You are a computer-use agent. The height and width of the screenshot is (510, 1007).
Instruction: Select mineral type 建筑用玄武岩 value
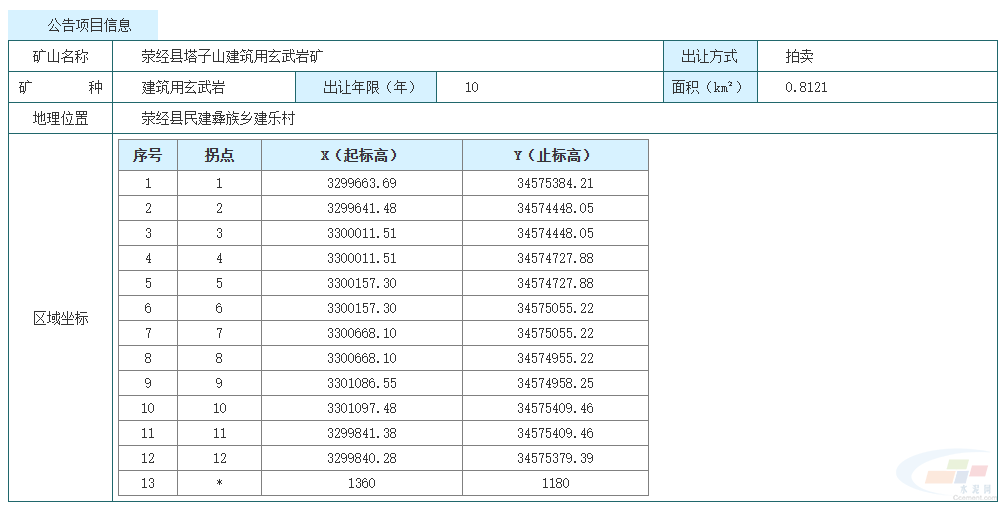[183, 87]
